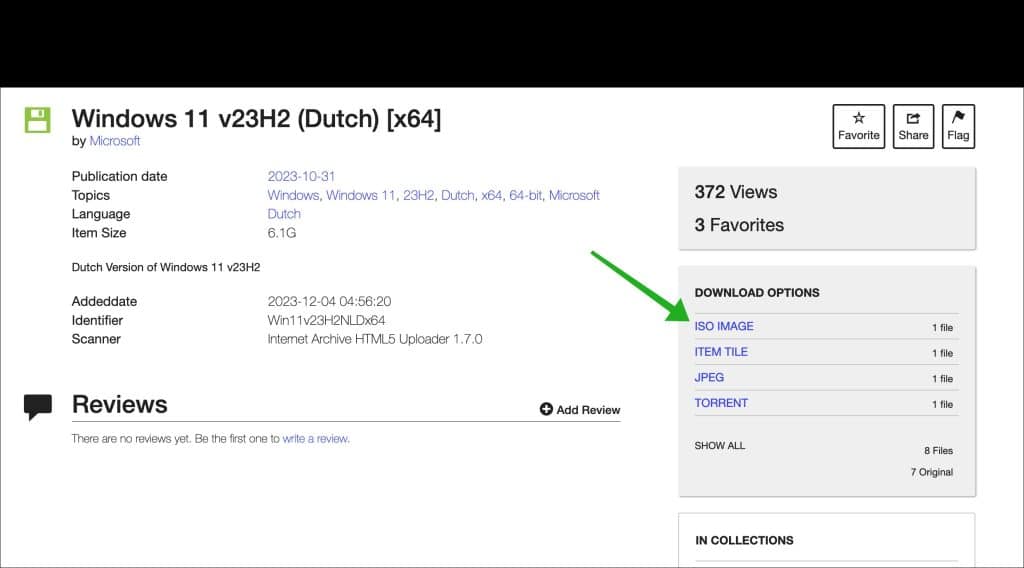Viewport: 1024px width, 568px height.
Task: Click SHOW ALL download options
Action: 720,446
